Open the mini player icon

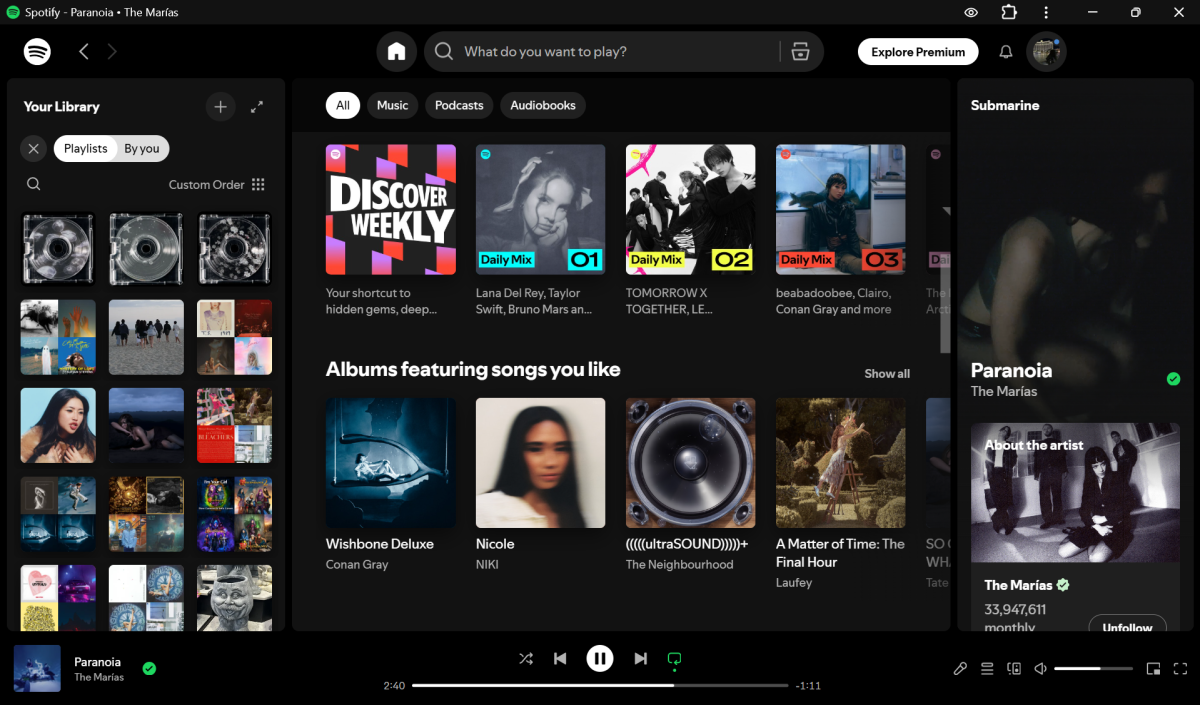(x=1153, y=669)
